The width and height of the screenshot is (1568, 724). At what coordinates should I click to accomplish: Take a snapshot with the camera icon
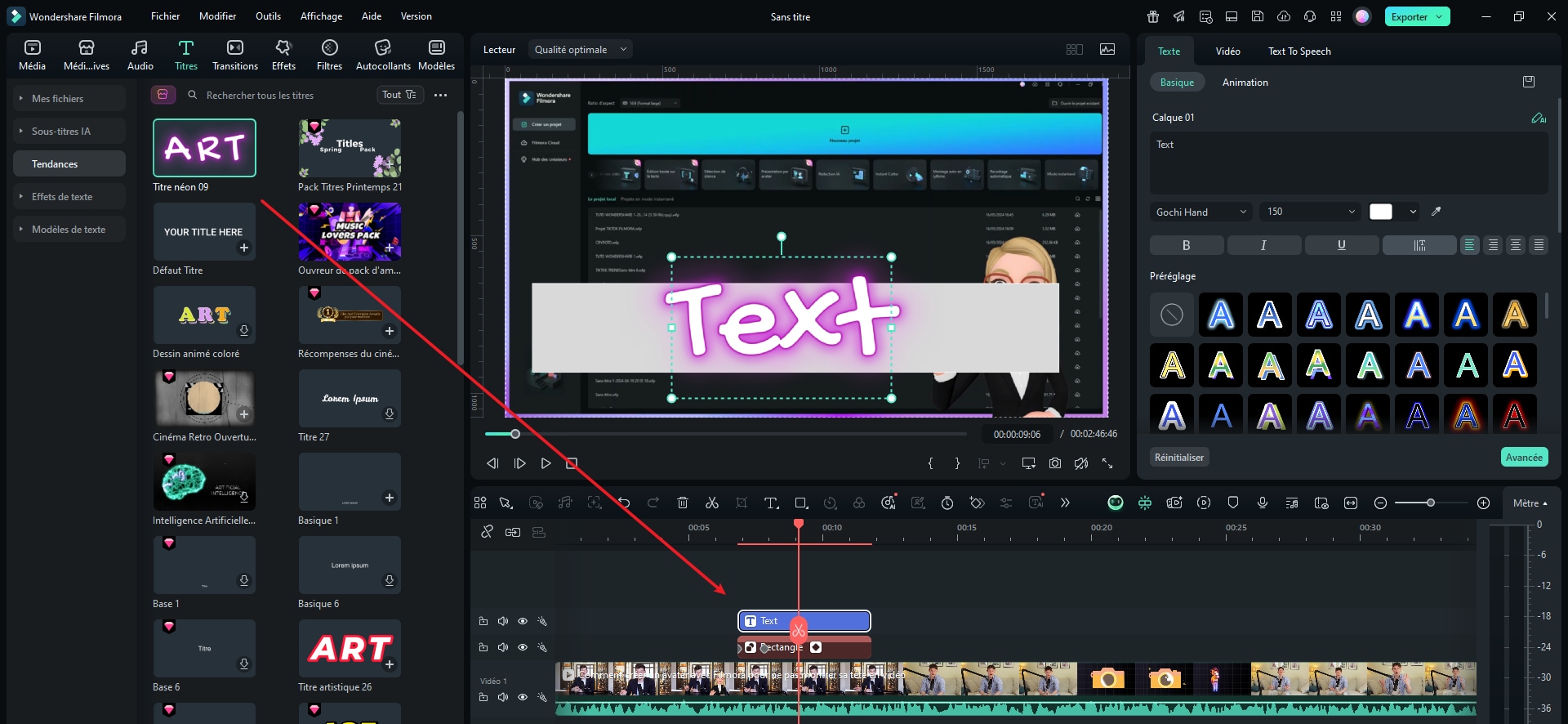[1055, 463]
